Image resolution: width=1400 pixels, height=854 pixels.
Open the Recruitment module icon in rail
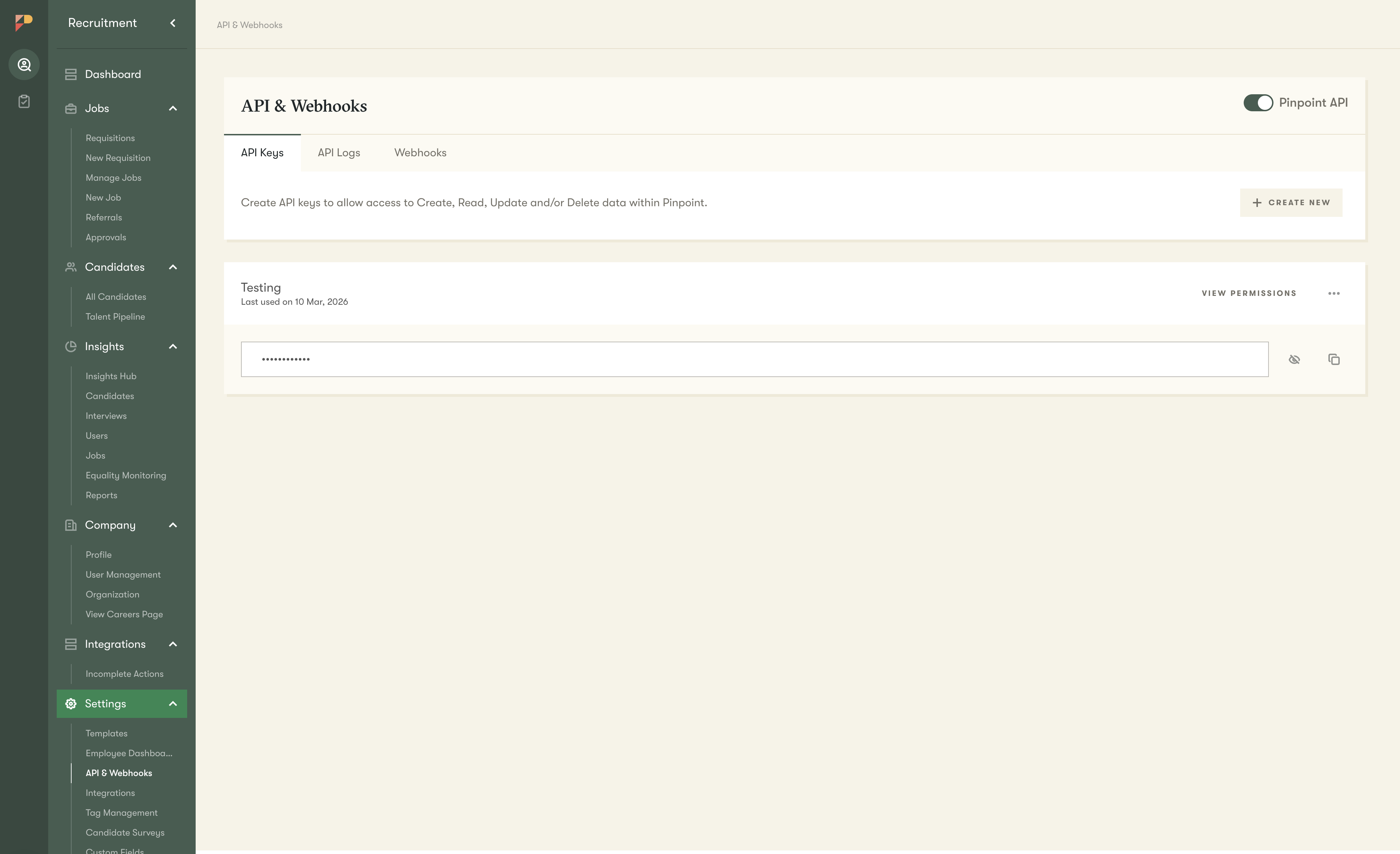(x=24, y=65)
